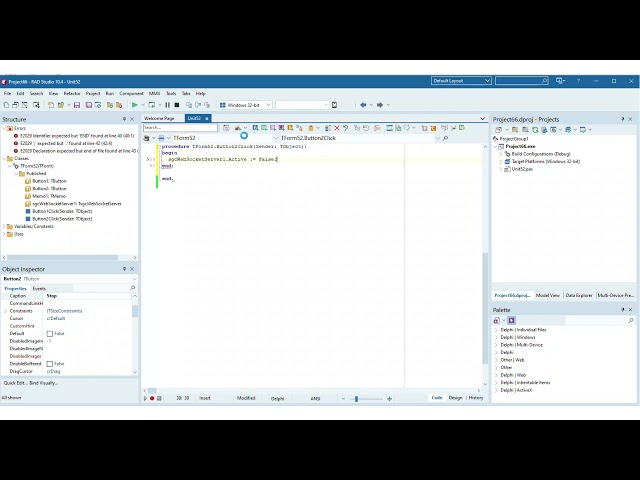Open the Model View tab
Screen dimensions: 640x480
coord(547,295)
